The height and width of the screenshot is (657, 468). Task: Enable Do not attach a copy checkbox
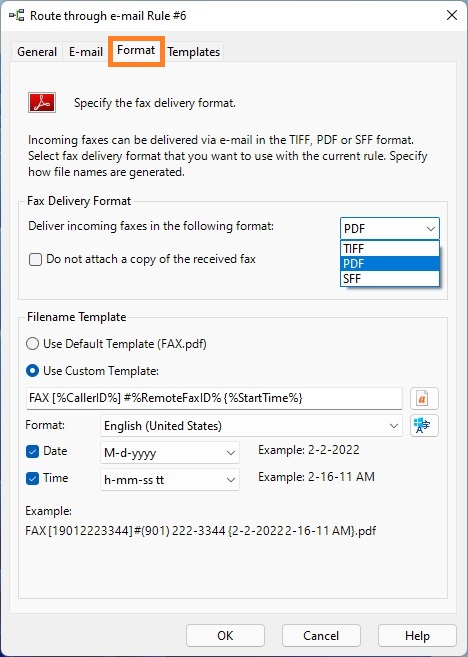35,259
